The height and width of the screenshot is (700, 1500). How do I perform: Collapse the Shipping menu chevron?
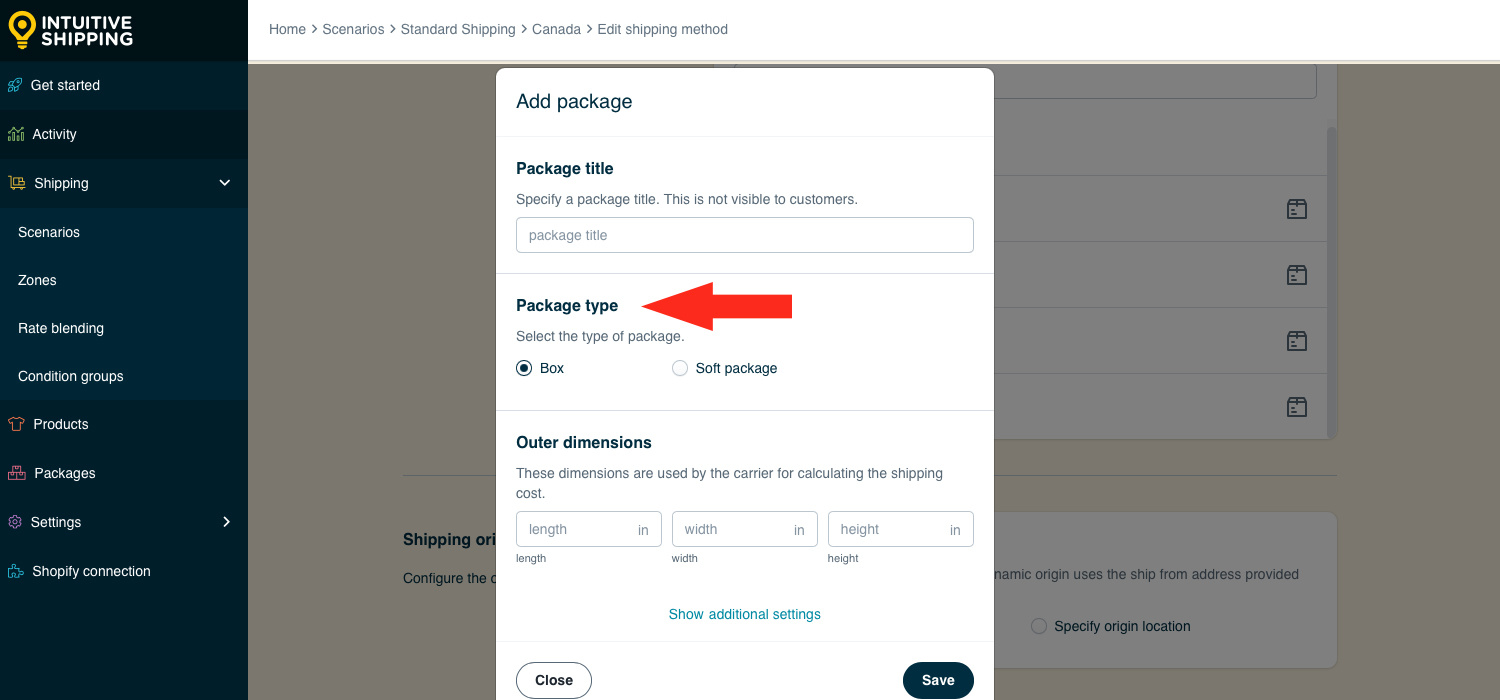pos(225,183)
